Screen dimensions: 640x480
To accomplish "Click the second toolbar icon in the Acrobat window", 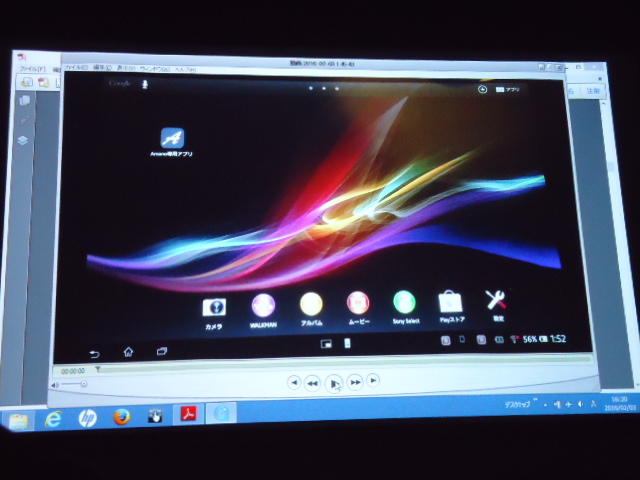I will (43, 83).
